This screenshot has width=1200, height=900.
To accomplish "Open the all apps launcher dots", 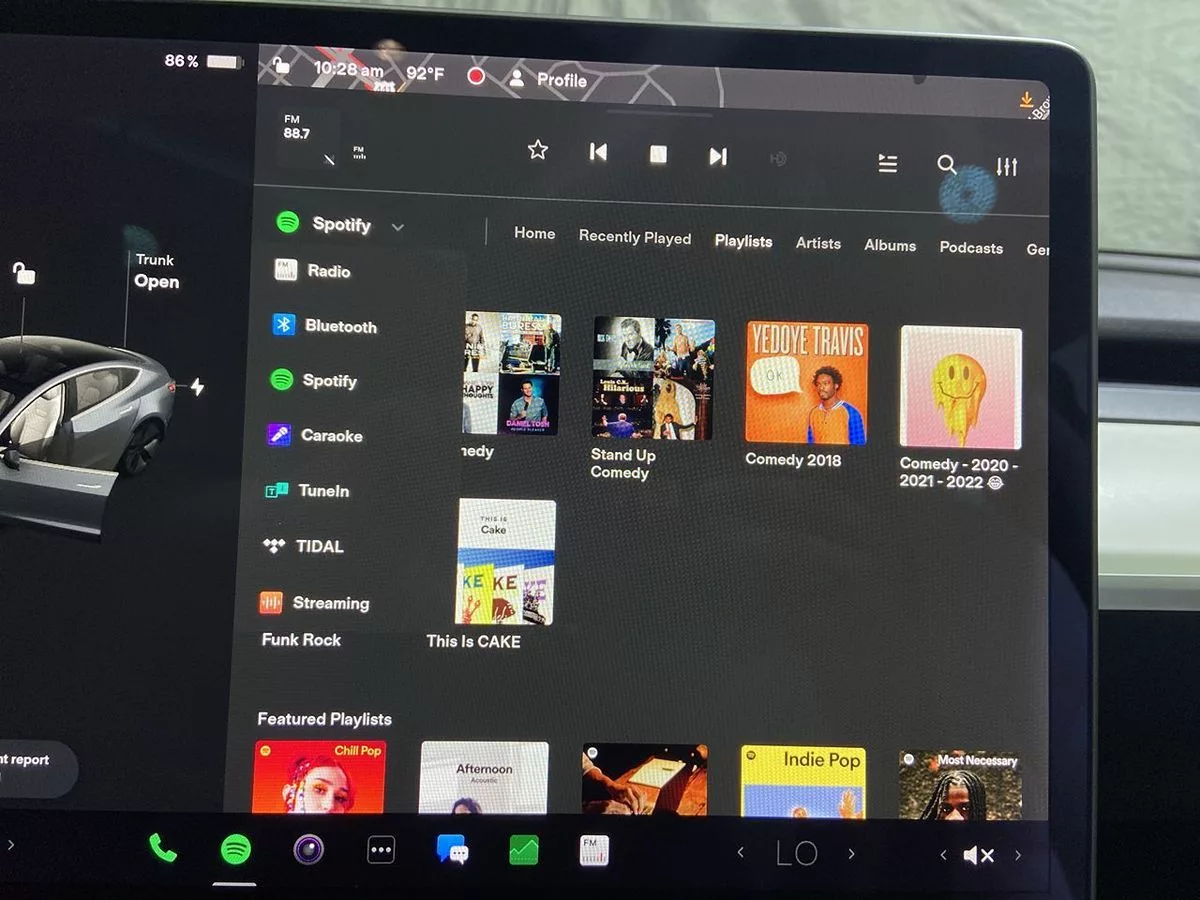I will [x=381, y=850].
